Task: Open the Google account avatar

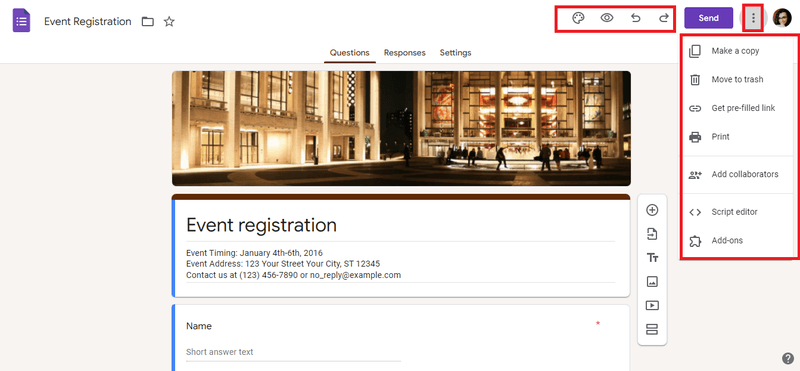Action: 782,18
